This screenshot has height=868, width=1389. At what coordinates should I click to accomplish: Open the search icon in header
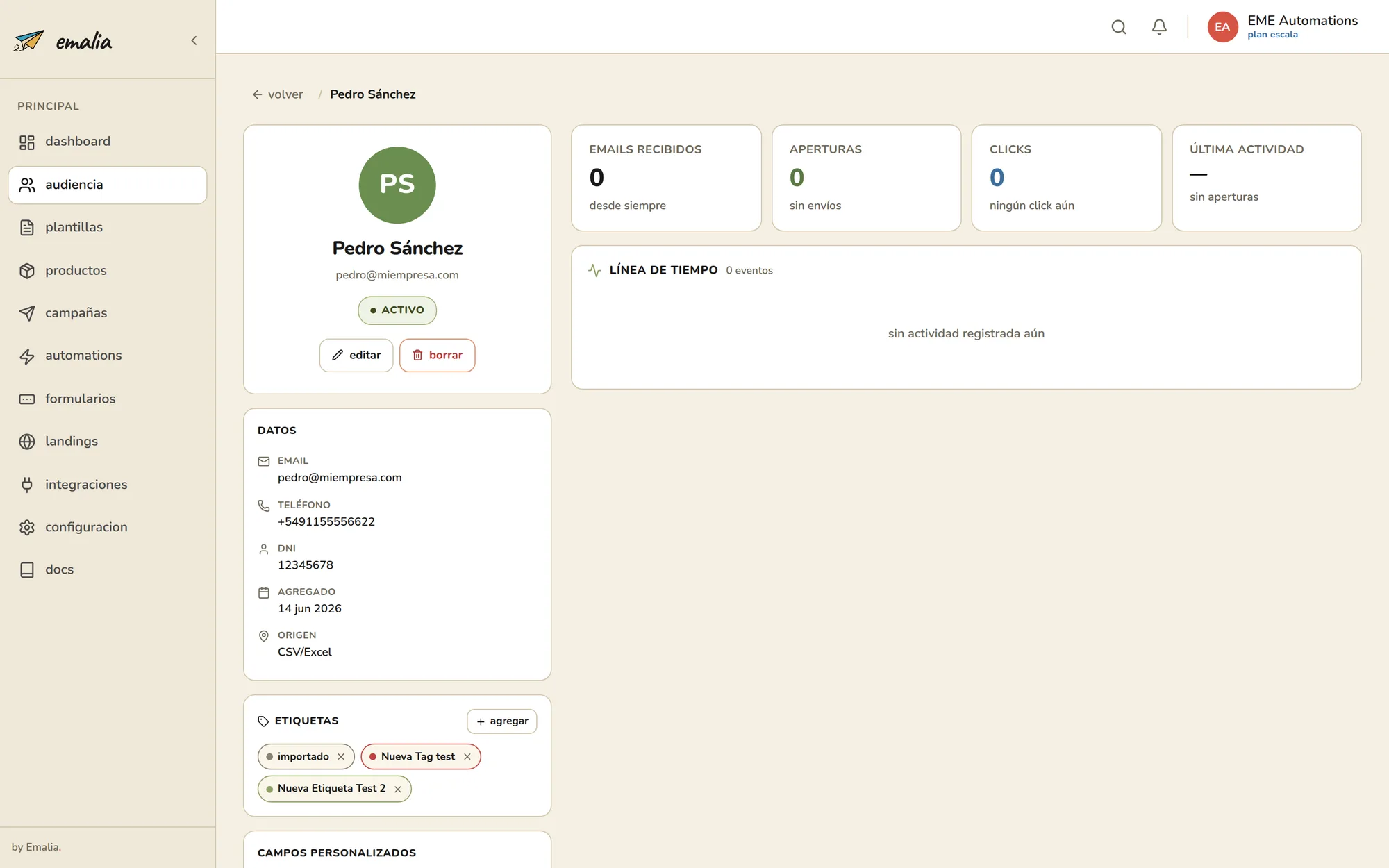[1118, 27]
